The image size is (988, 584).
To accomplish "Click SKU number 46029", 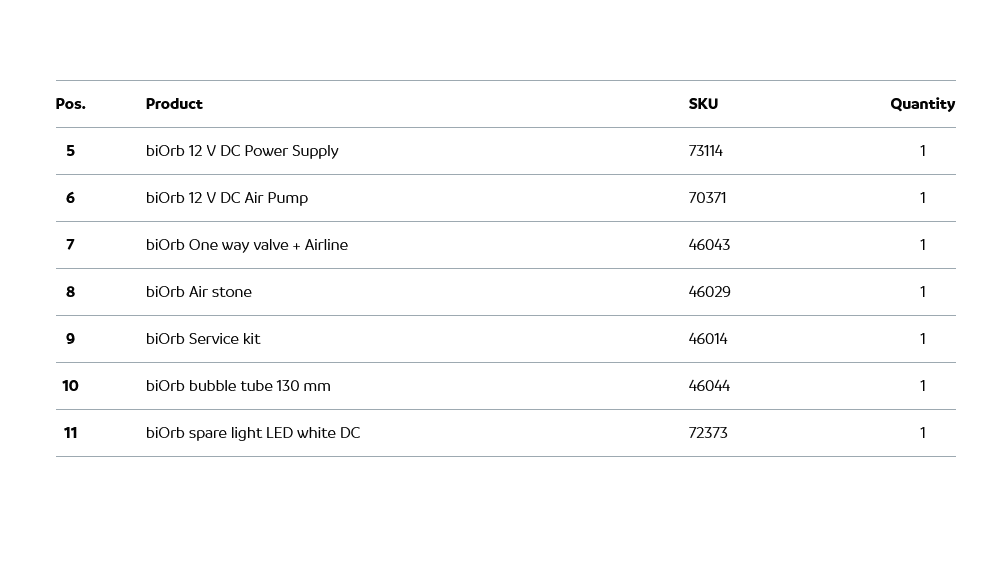I will tap(709, 292).
